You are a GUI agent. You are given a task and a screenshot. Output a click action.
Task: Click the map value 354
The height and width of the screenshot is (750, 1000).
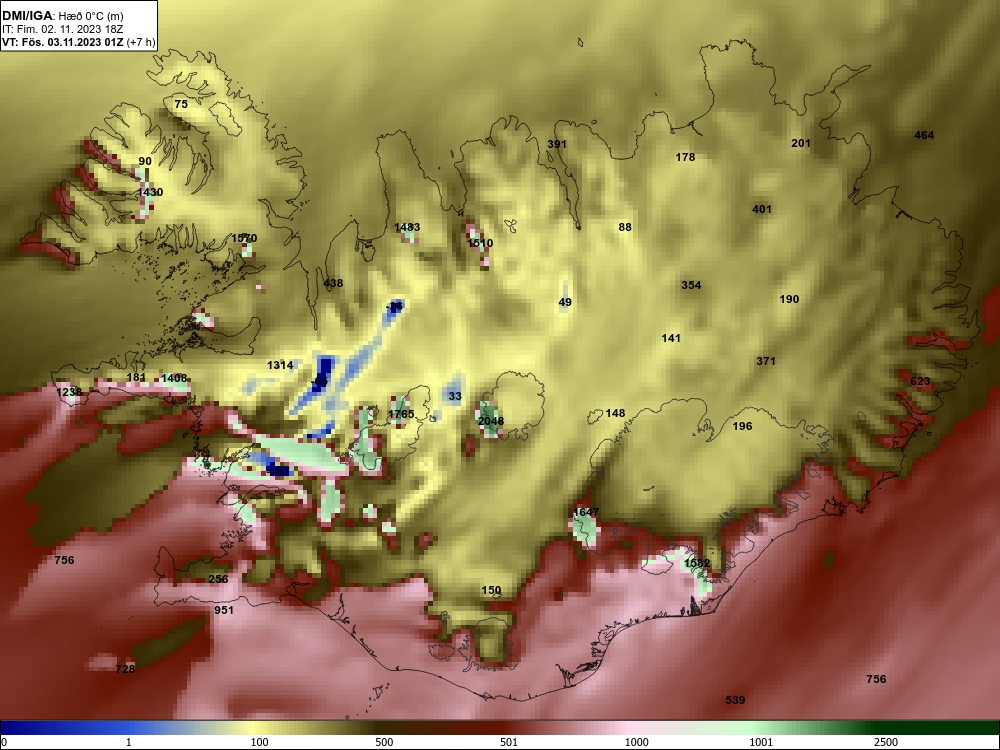click(691, 285)
